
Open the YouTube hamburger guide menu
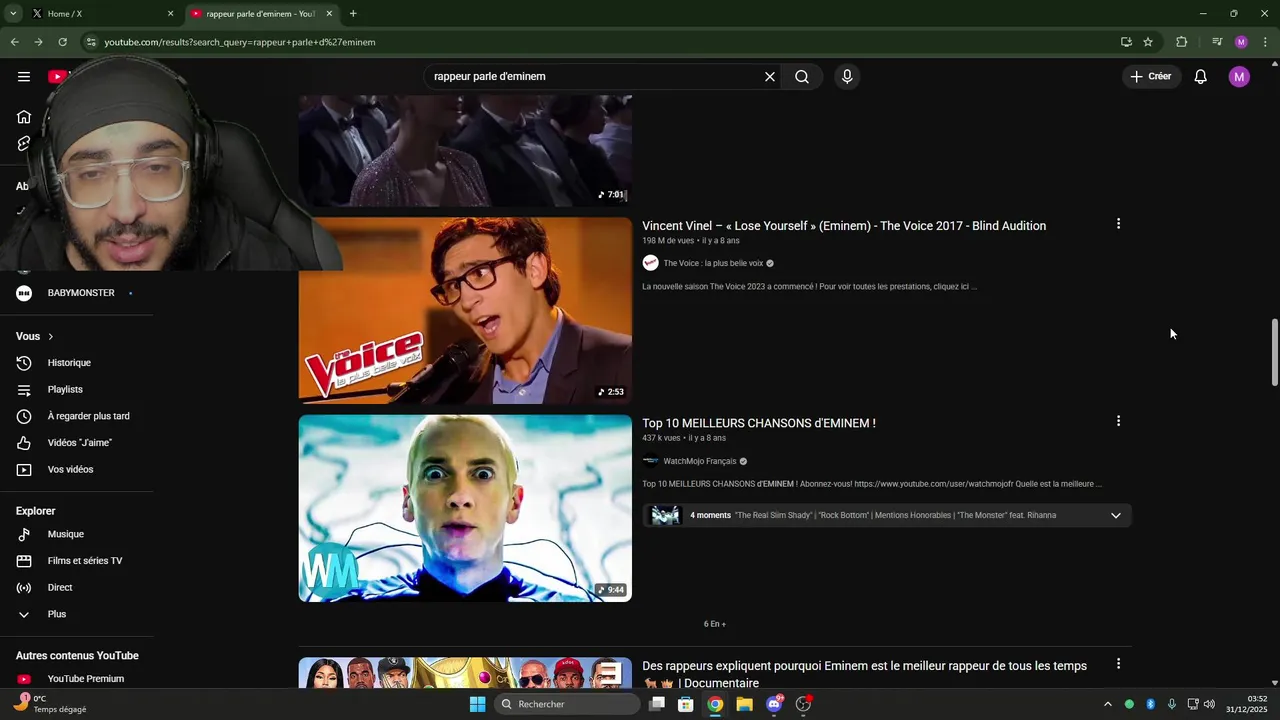24,76
